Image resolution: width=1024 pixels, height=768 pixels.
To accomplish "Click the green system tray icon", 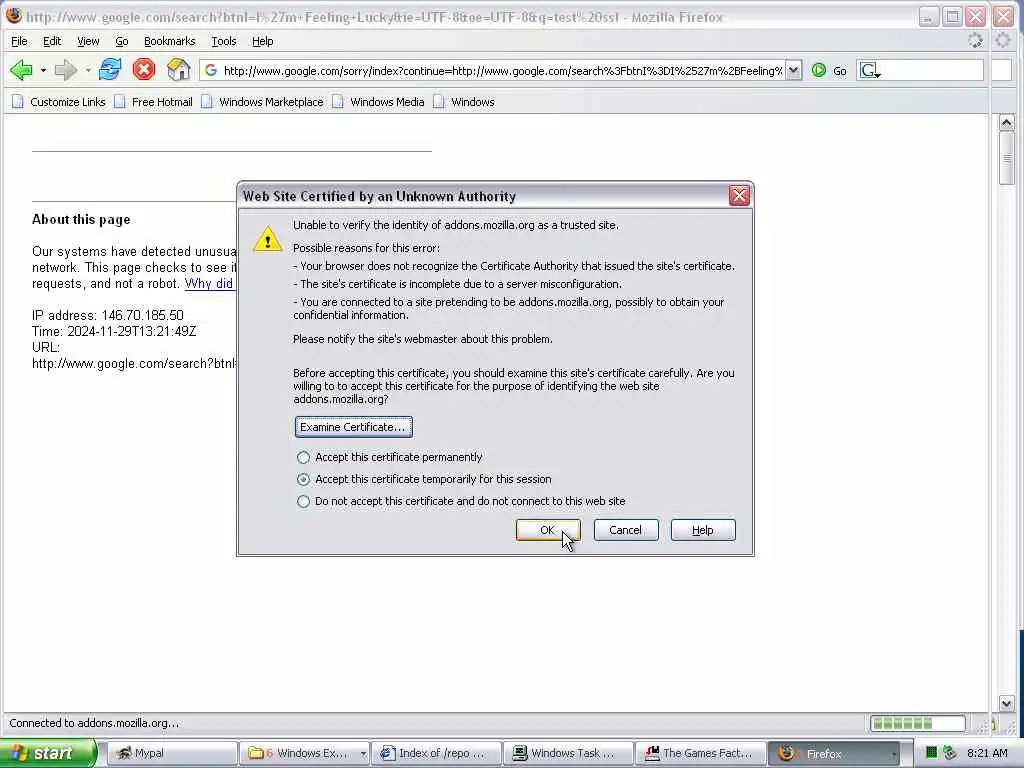I will tap(932, 753).
